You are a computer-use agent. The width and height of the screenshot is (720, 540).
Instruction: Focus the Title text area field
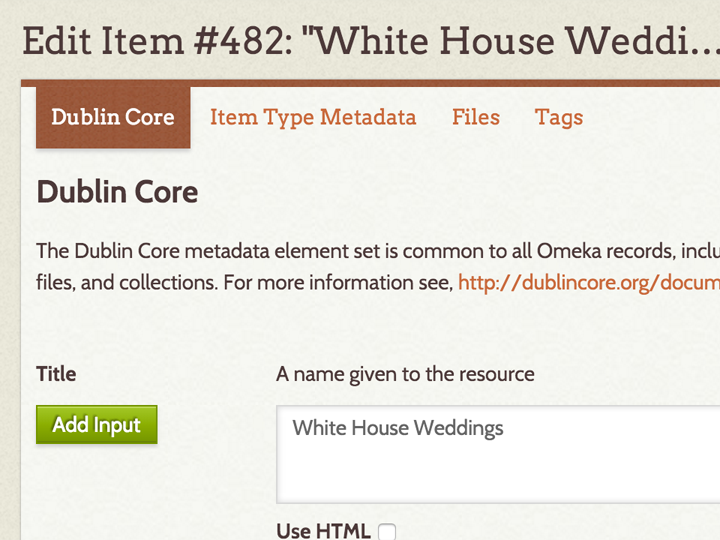pyautogui.click(x=498, y=455)
